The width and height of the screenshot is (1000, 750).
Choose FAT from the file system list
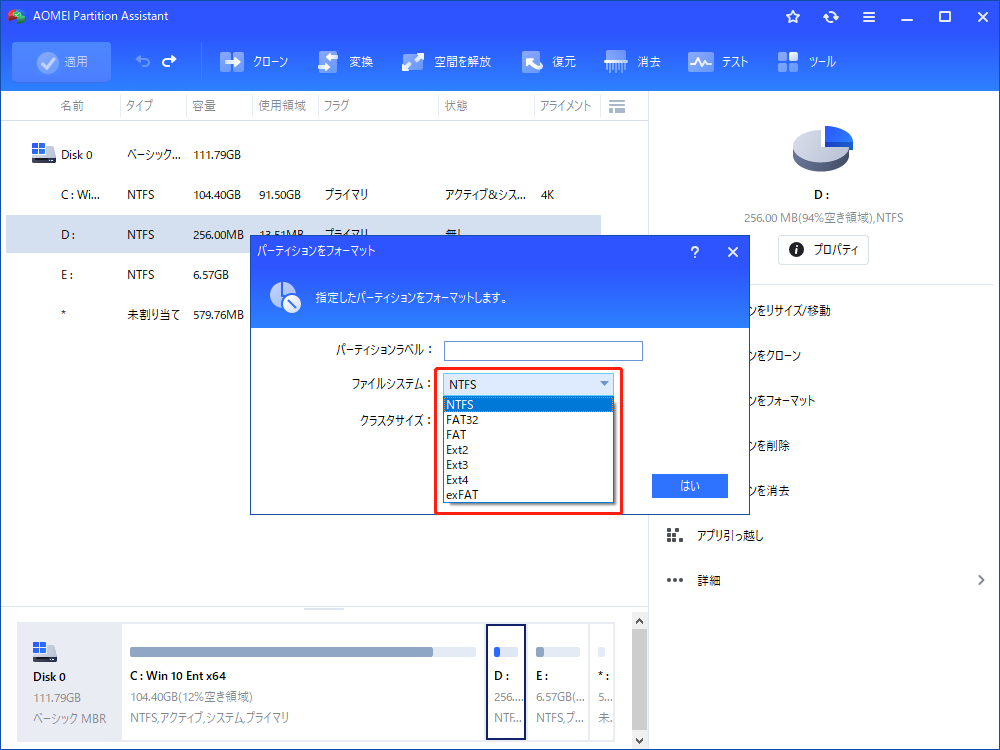pos(528,435)
